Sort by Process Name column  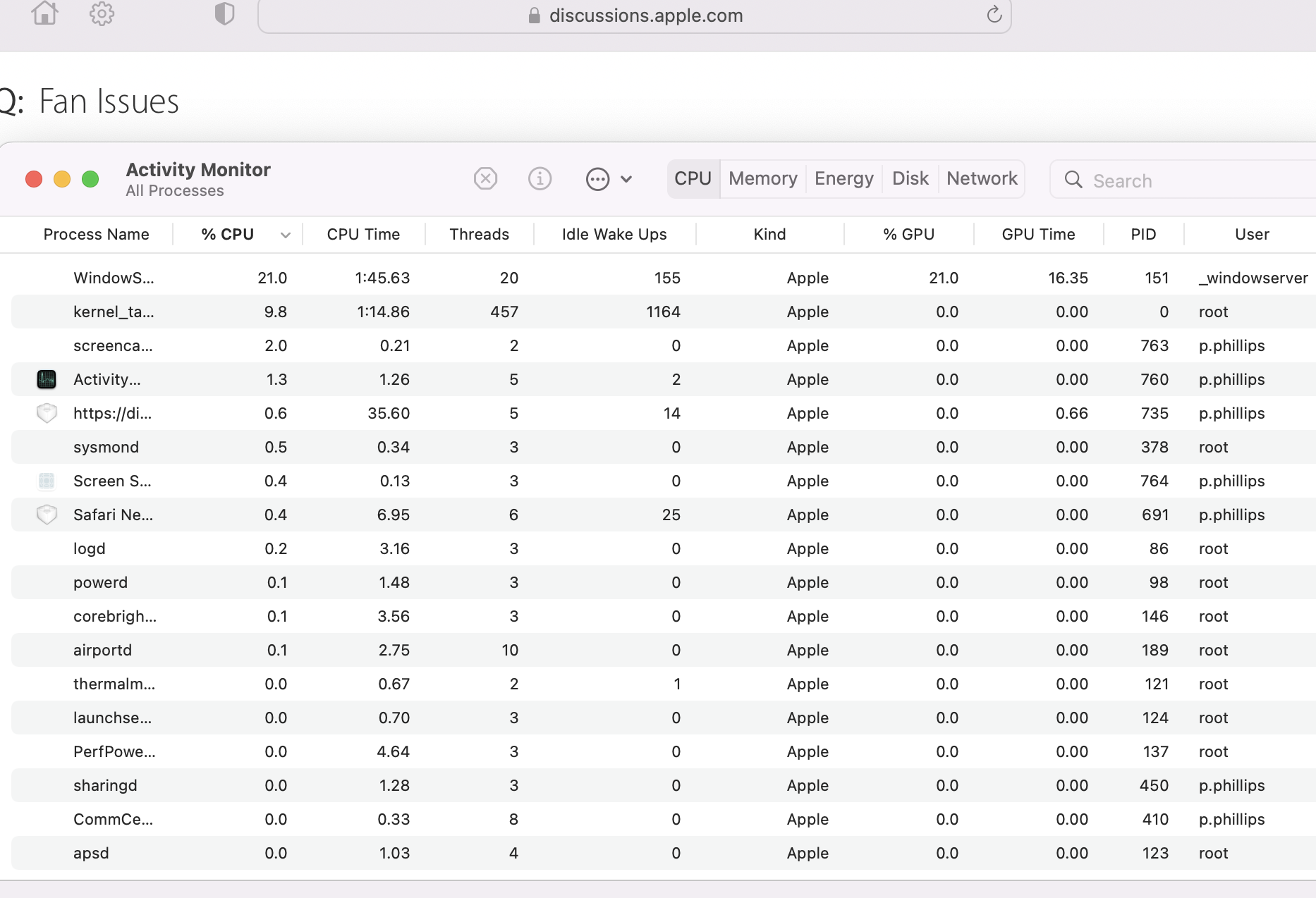97,234
